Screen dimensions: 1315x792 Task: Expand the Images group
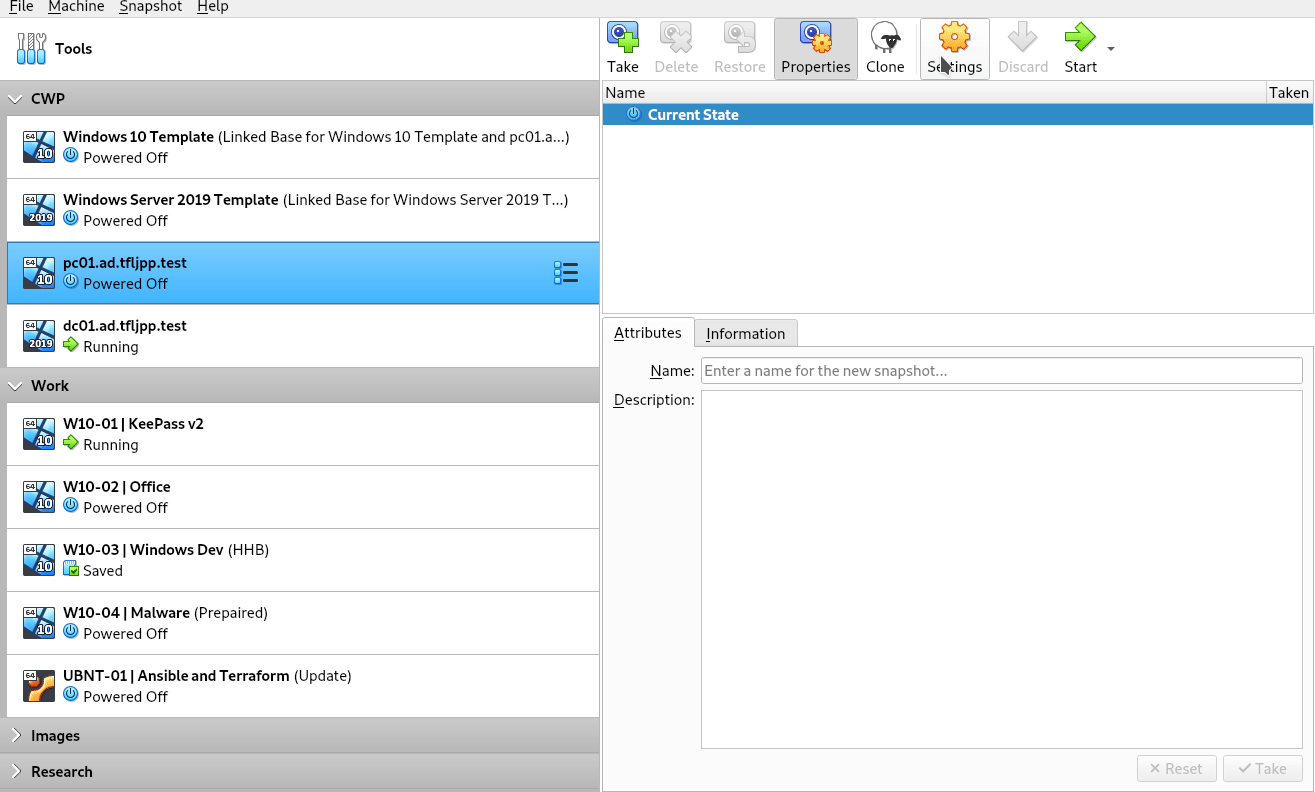click(16, 736)
